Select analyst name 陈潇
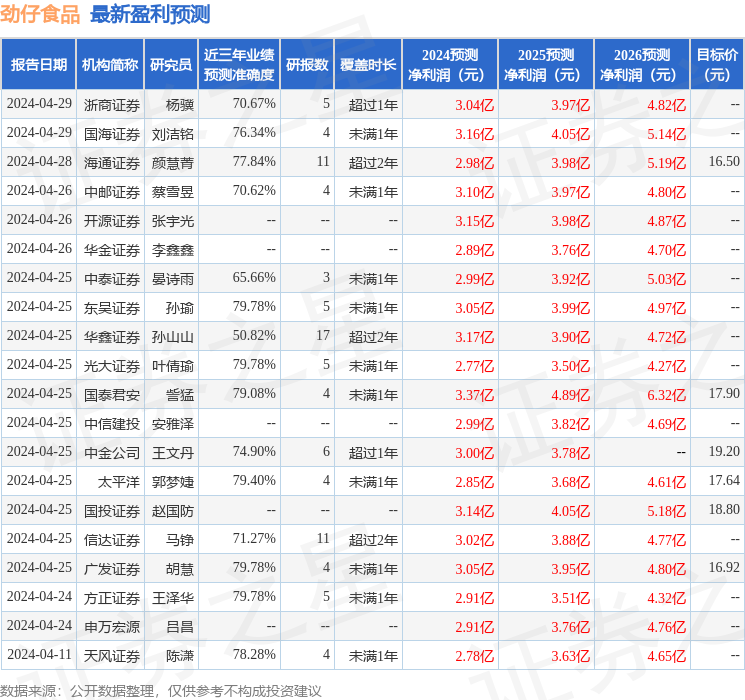 pyautogui.click(x=180, y=655)
